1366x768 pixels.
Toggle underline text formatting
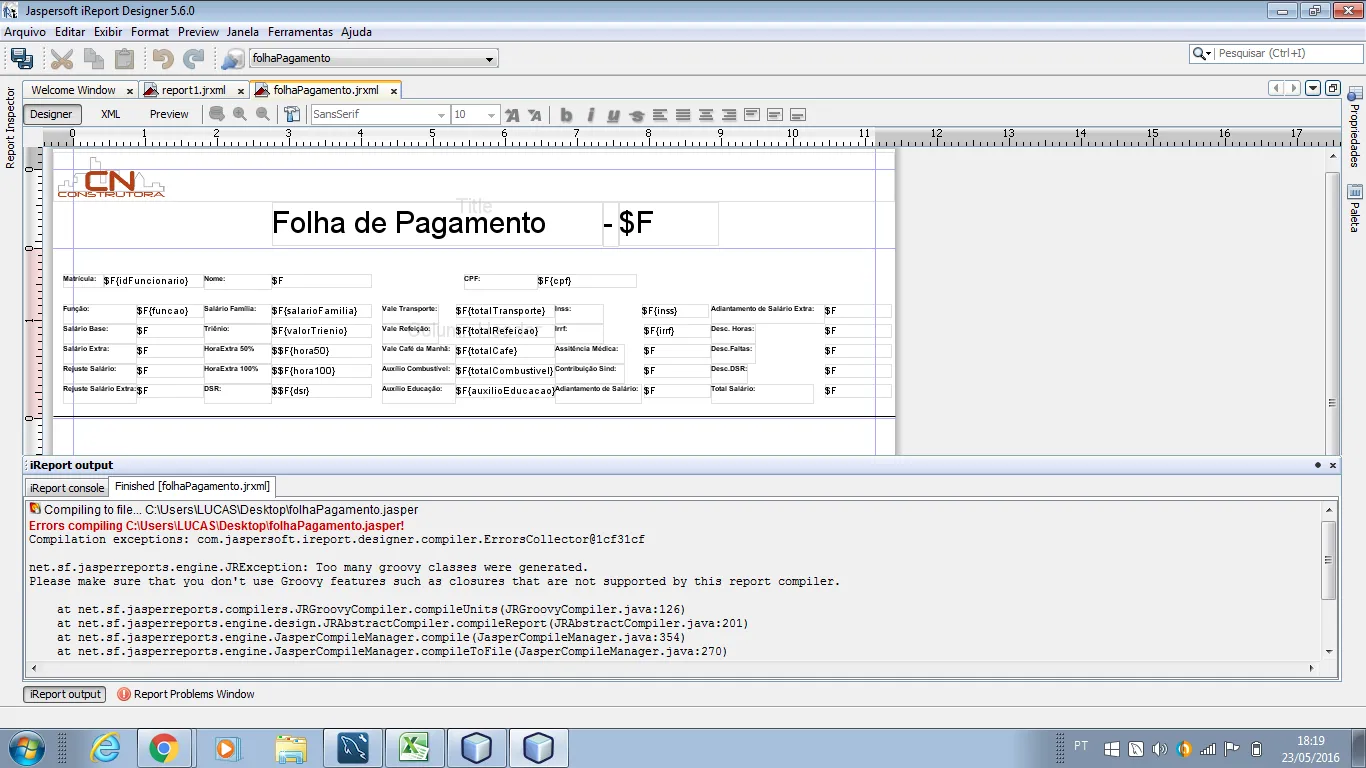613,115
